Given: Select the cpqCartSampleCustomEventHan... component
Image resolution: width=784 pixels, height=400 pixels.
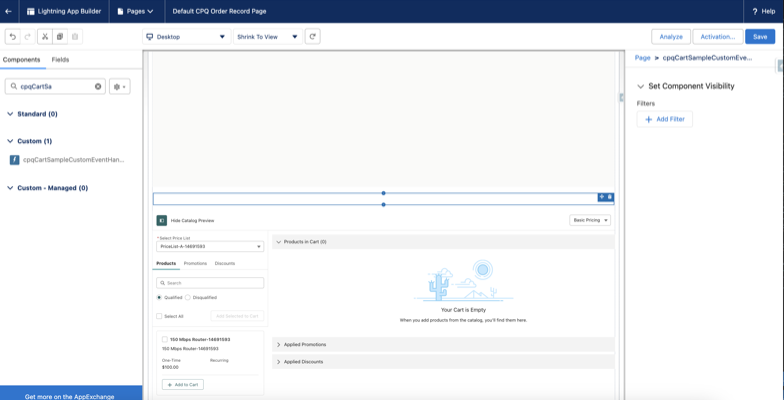Looking at the screenshot, I should pyautogui.click(x=67, y=160).
